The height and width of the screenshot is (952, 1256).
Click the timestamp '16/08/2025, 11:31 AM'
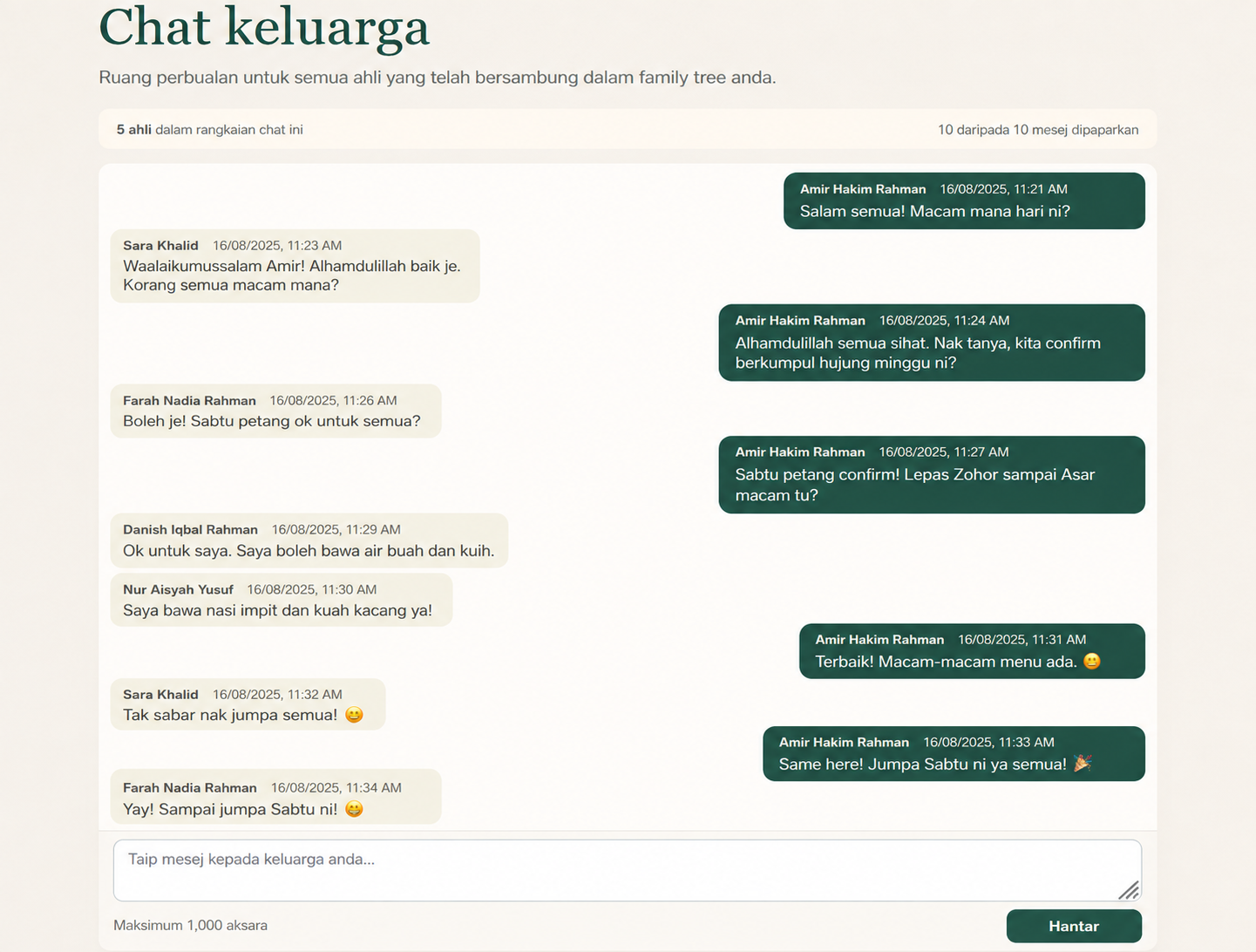coord(1022,640)
